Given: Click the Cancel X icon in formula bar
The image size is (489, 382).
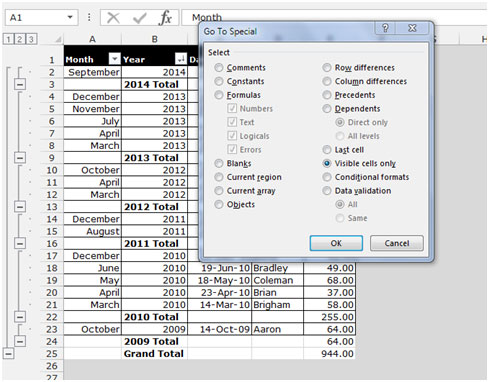Looking at the screenshot, I should tap(113, 18).
